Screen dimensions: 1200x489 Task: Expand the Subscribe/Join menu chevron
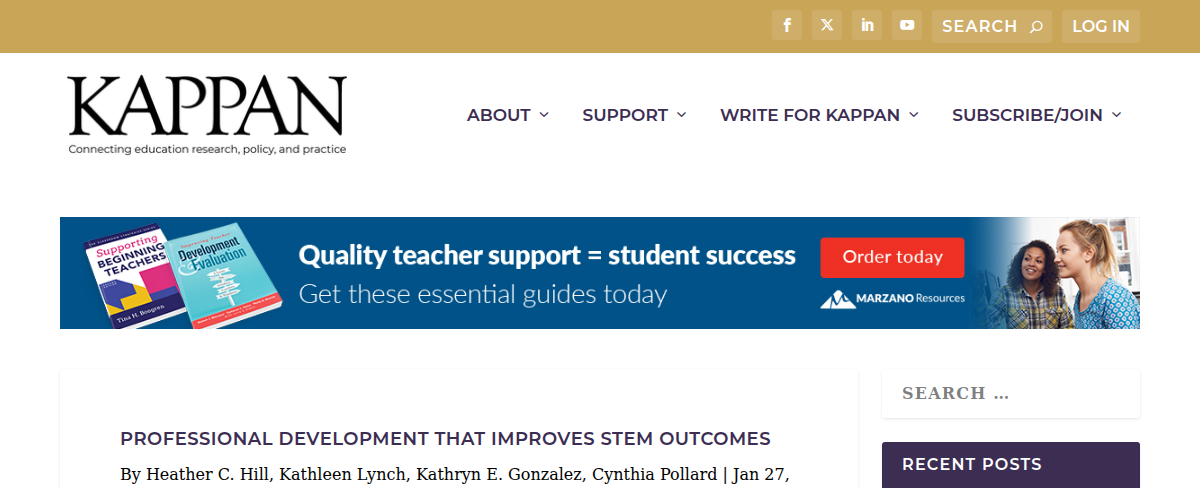[x=1116, y=115]
